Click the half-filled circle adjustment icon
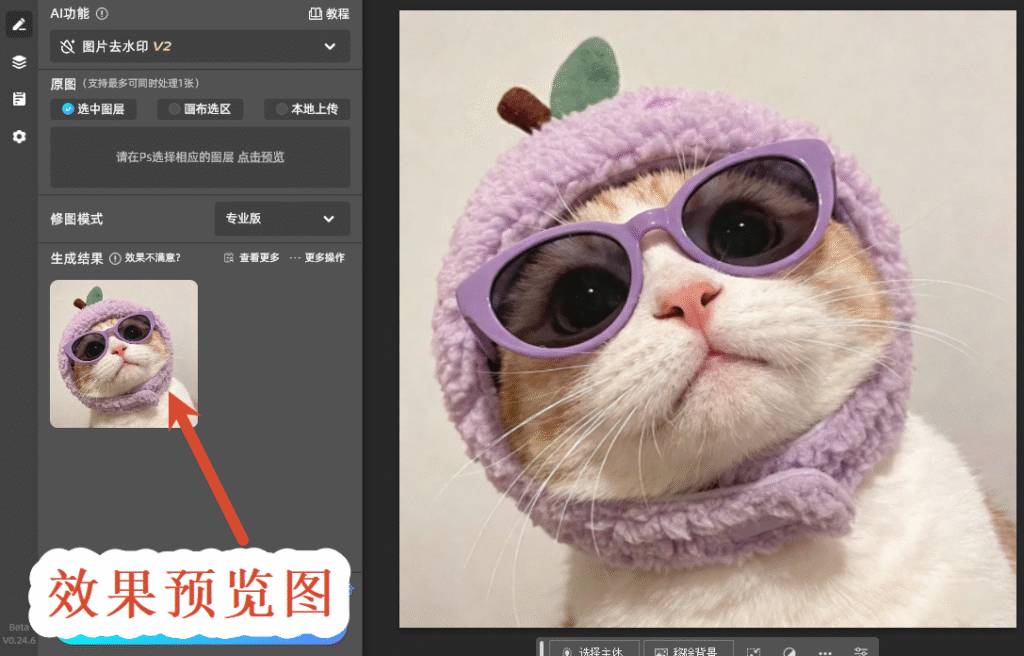The height and width of the screenshot is (656, 1024). point(790,652)
